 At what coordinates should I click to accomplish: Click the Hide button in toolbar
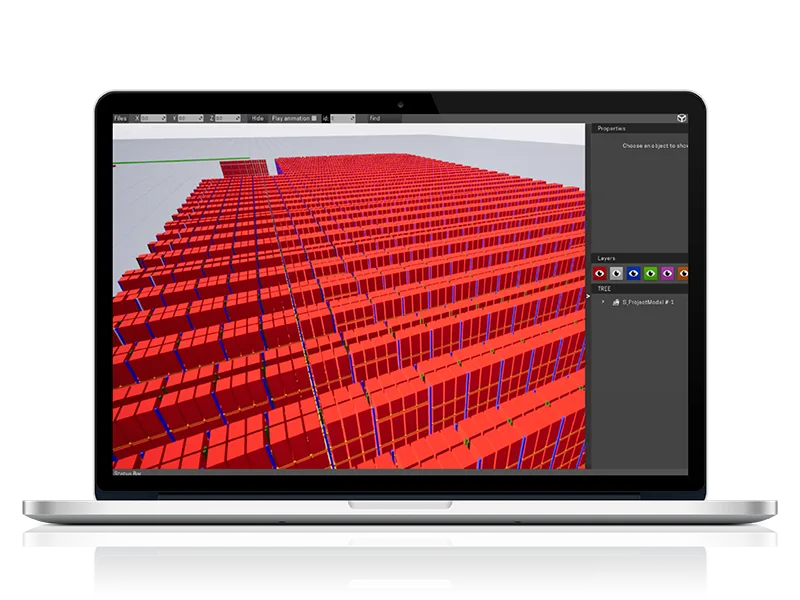258,118
